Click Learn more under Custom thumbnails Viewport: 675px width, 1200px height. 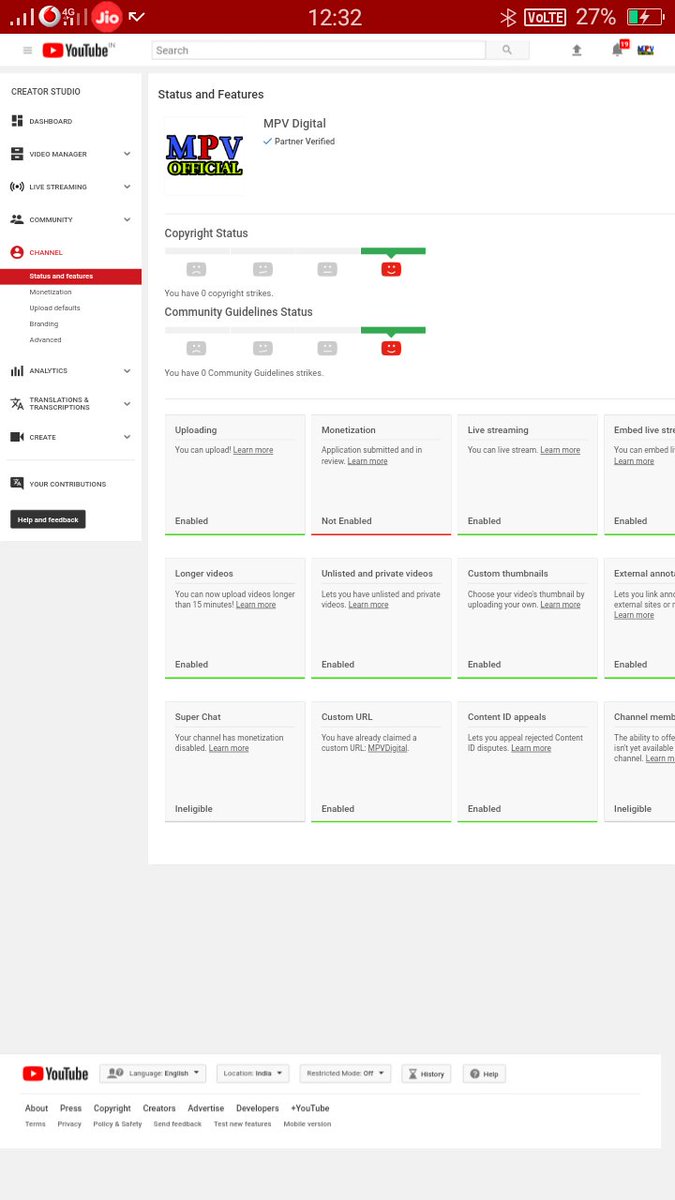tap(560, 605)
